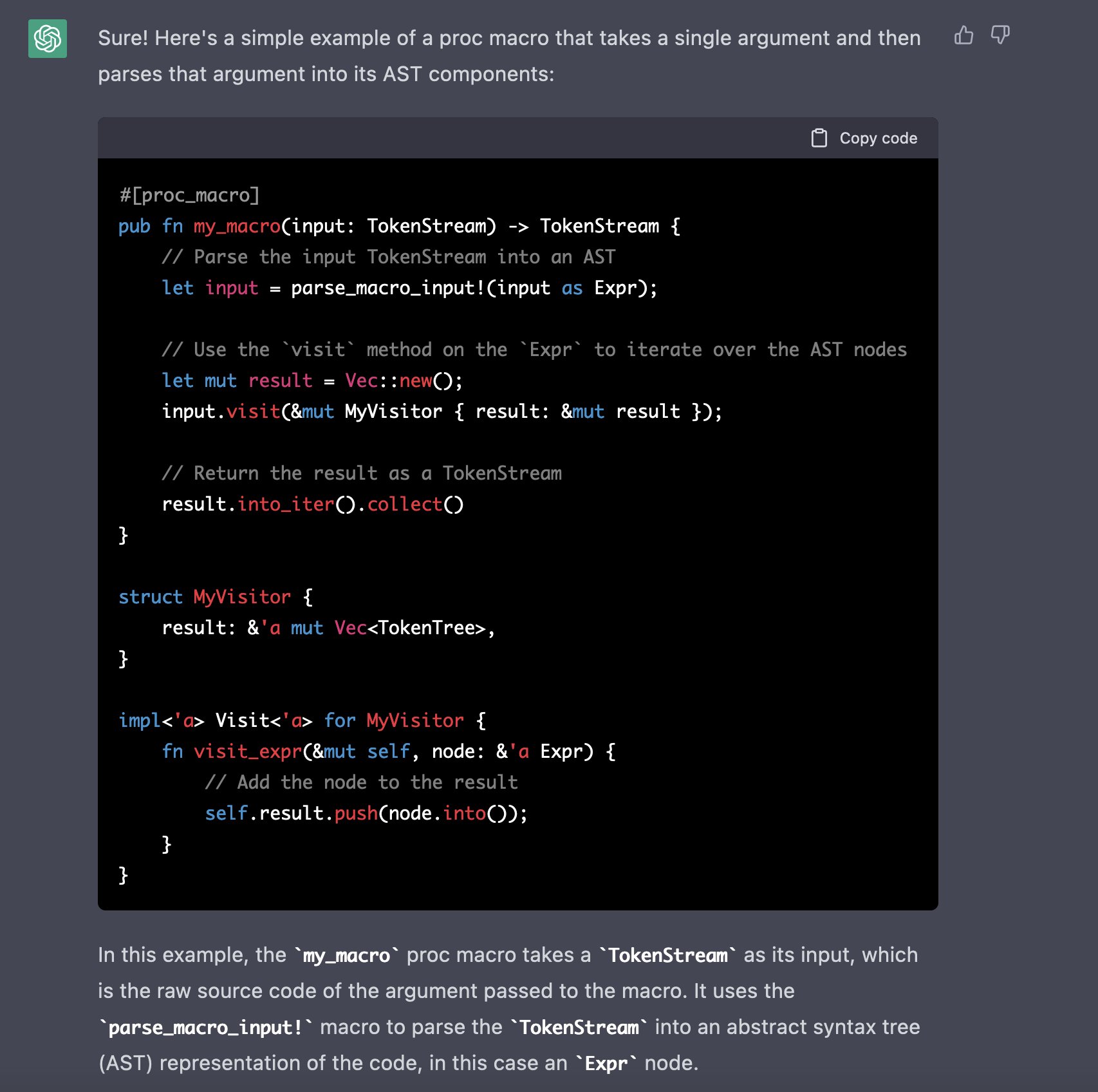Click the thumbs up feedback icon
The height and width of the screenshot is (1092, 1098).
(963, 35)
